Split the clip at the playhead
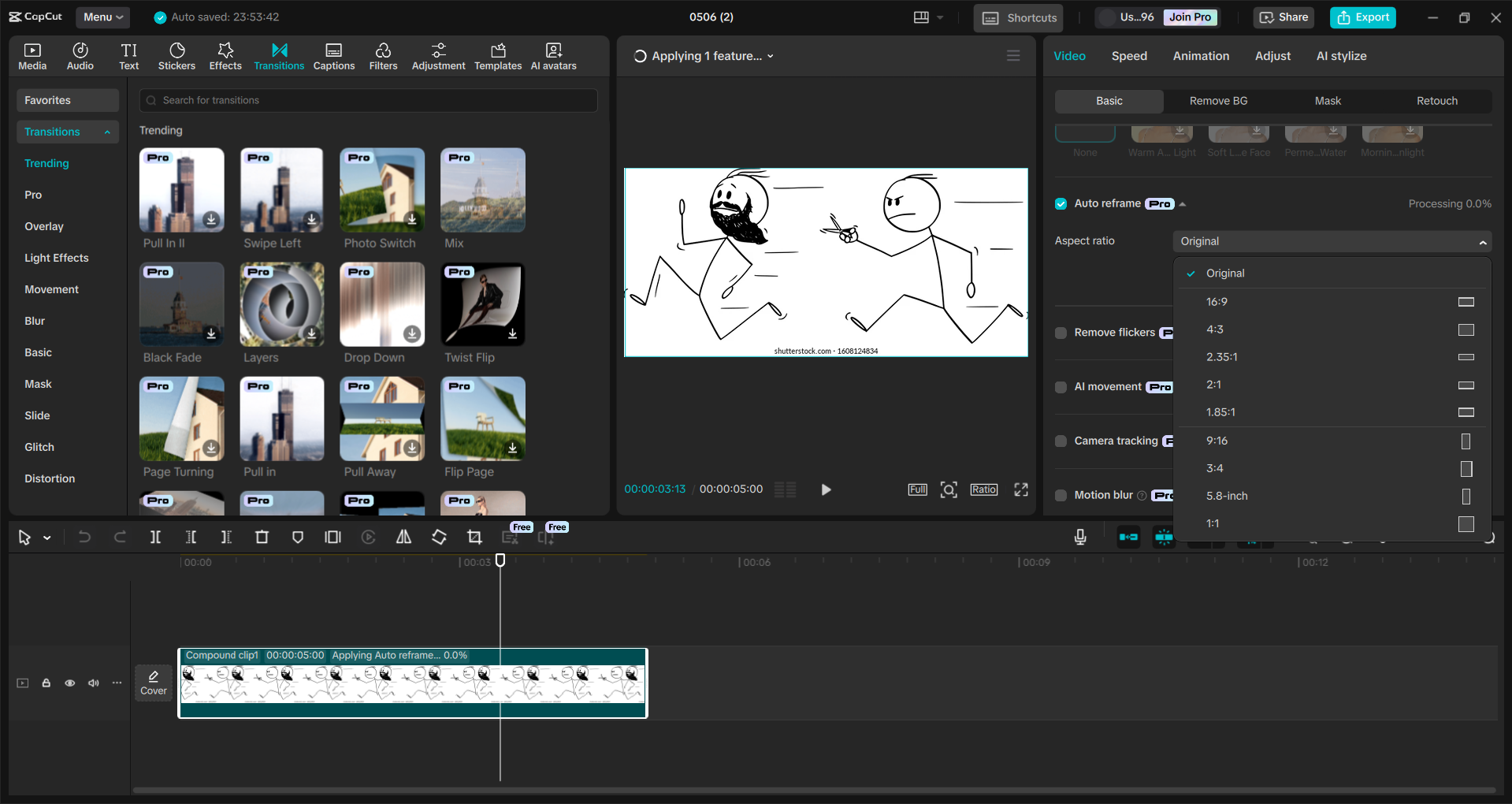Viewport: 1512px width, 804px height. click(x=155, y=537)
